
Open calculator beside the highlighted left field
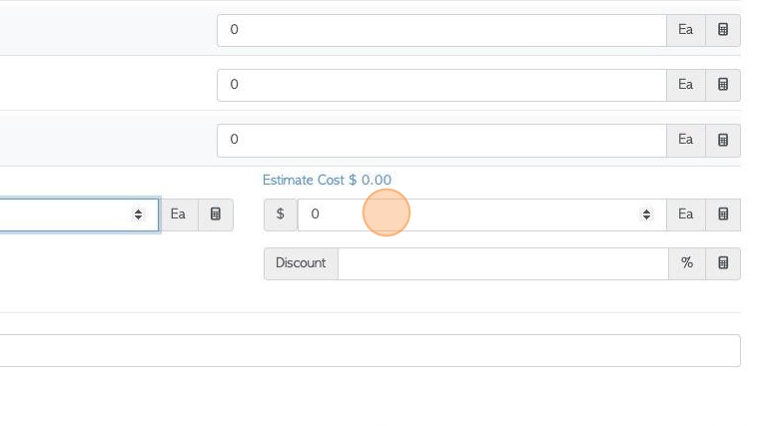coord(215,214)
